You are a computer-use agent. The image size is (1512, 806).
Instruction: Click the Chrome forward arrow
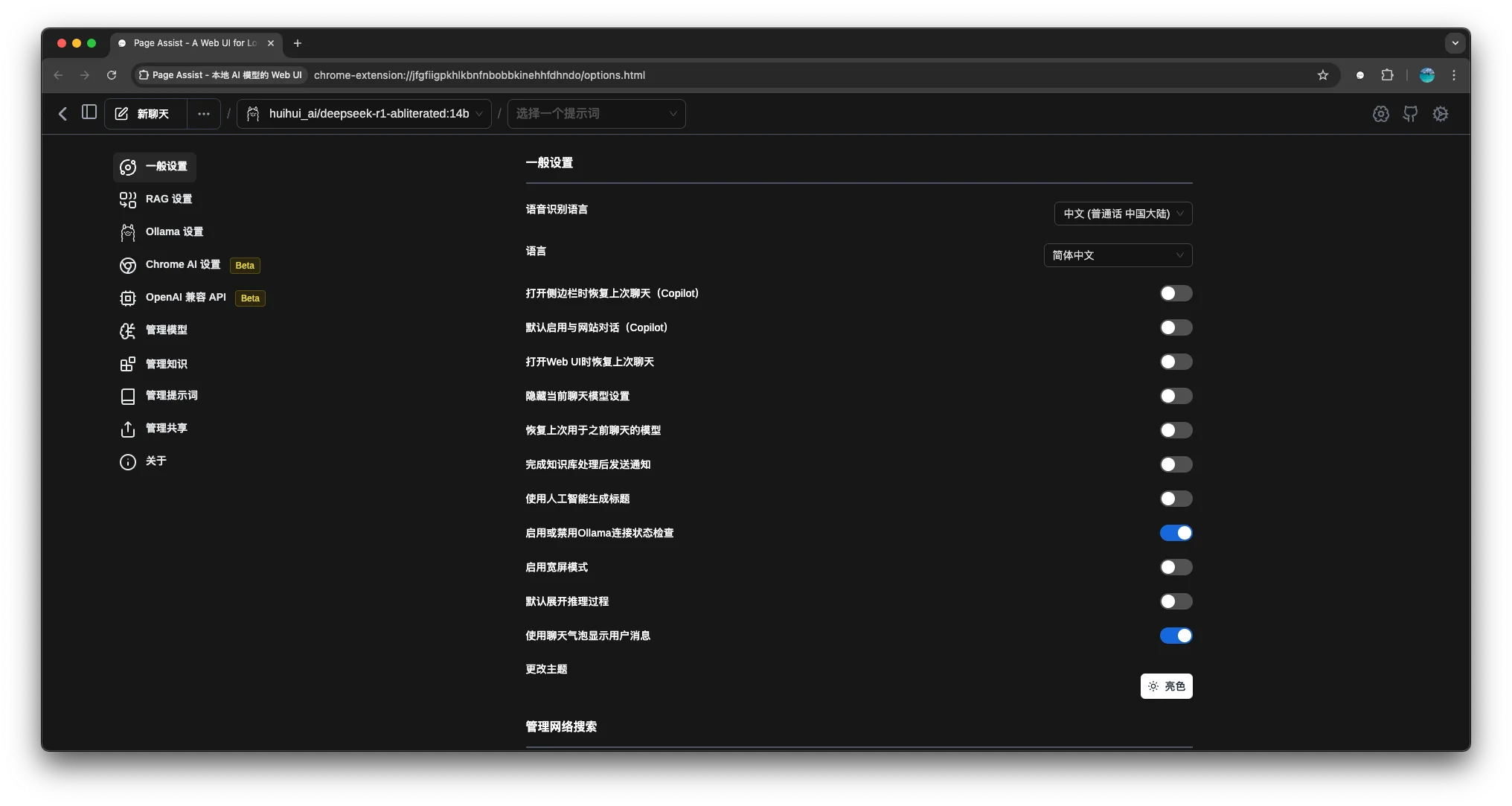[85, 75]
